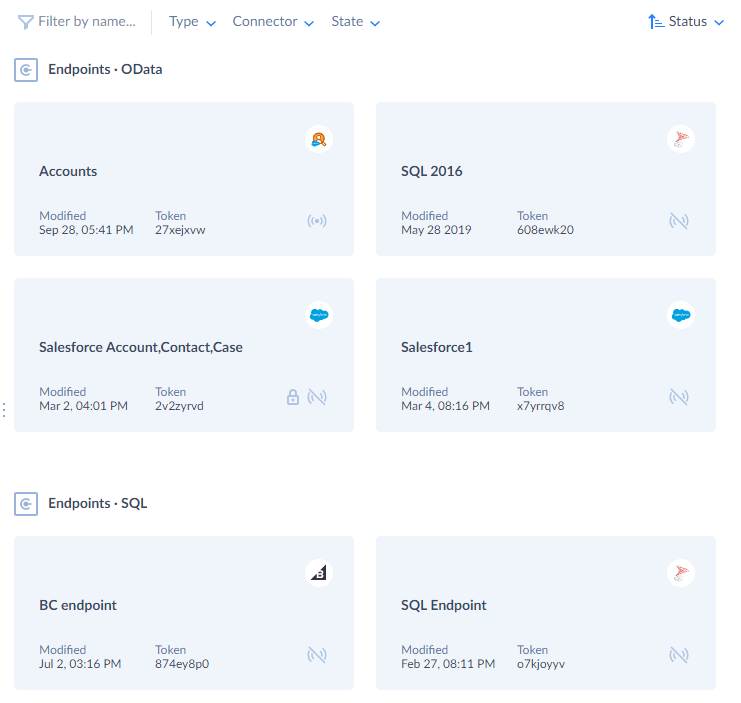Click the BC endpoint BigCommerce icon
Screen dimensions: 741x703
319,573
